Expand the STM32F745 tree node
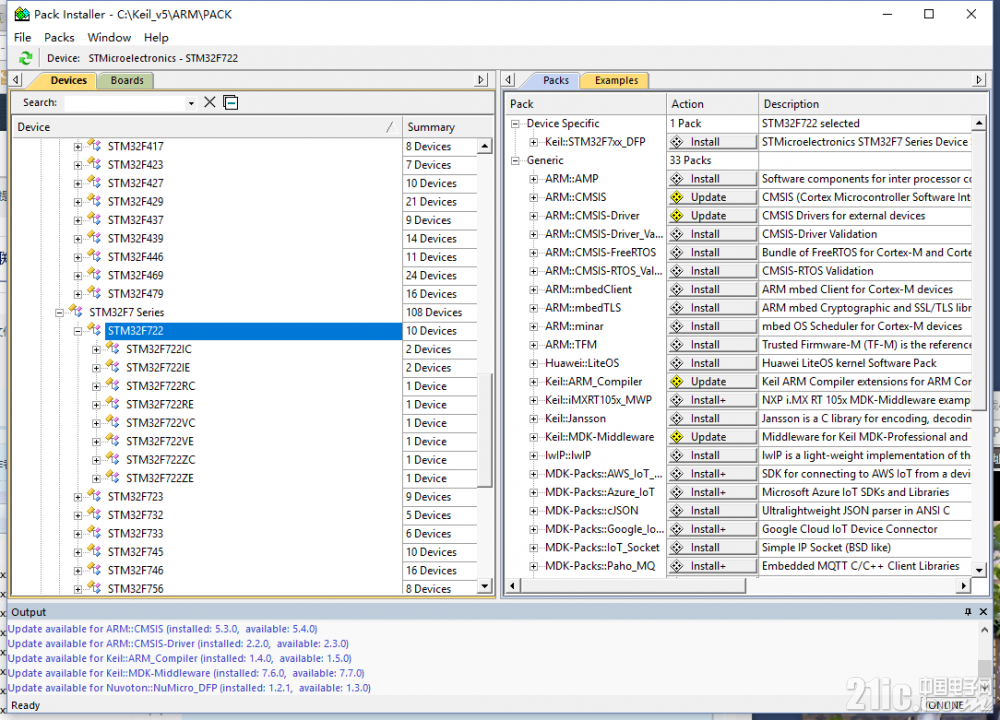This screenshot has height=720, width=1000. point(78,552)
